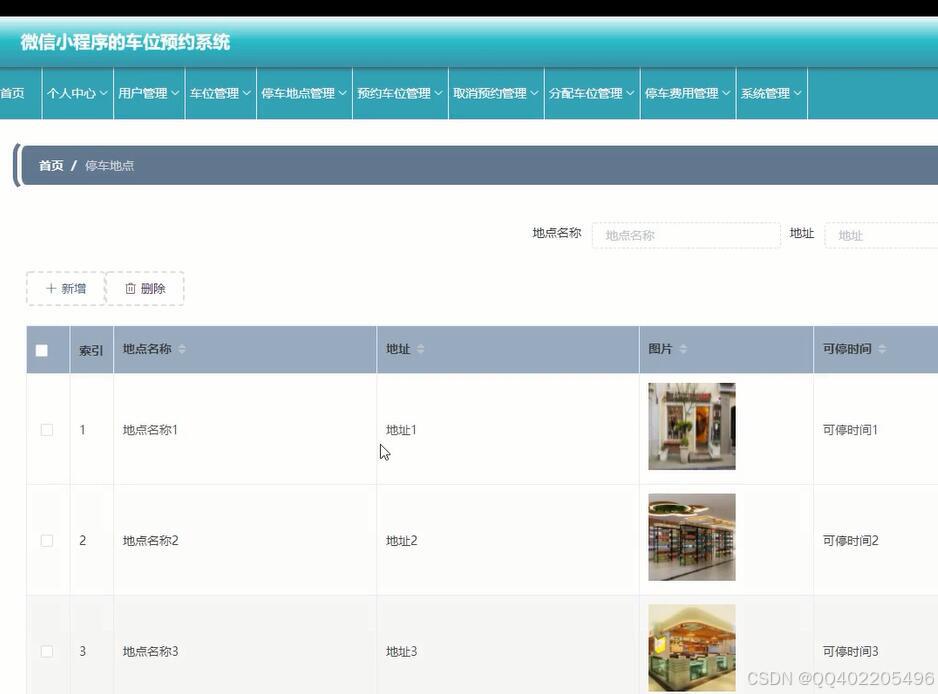Open the 预约车位管理 dropdown
Screen dimensions: 938x694
[x=399, y=93]
